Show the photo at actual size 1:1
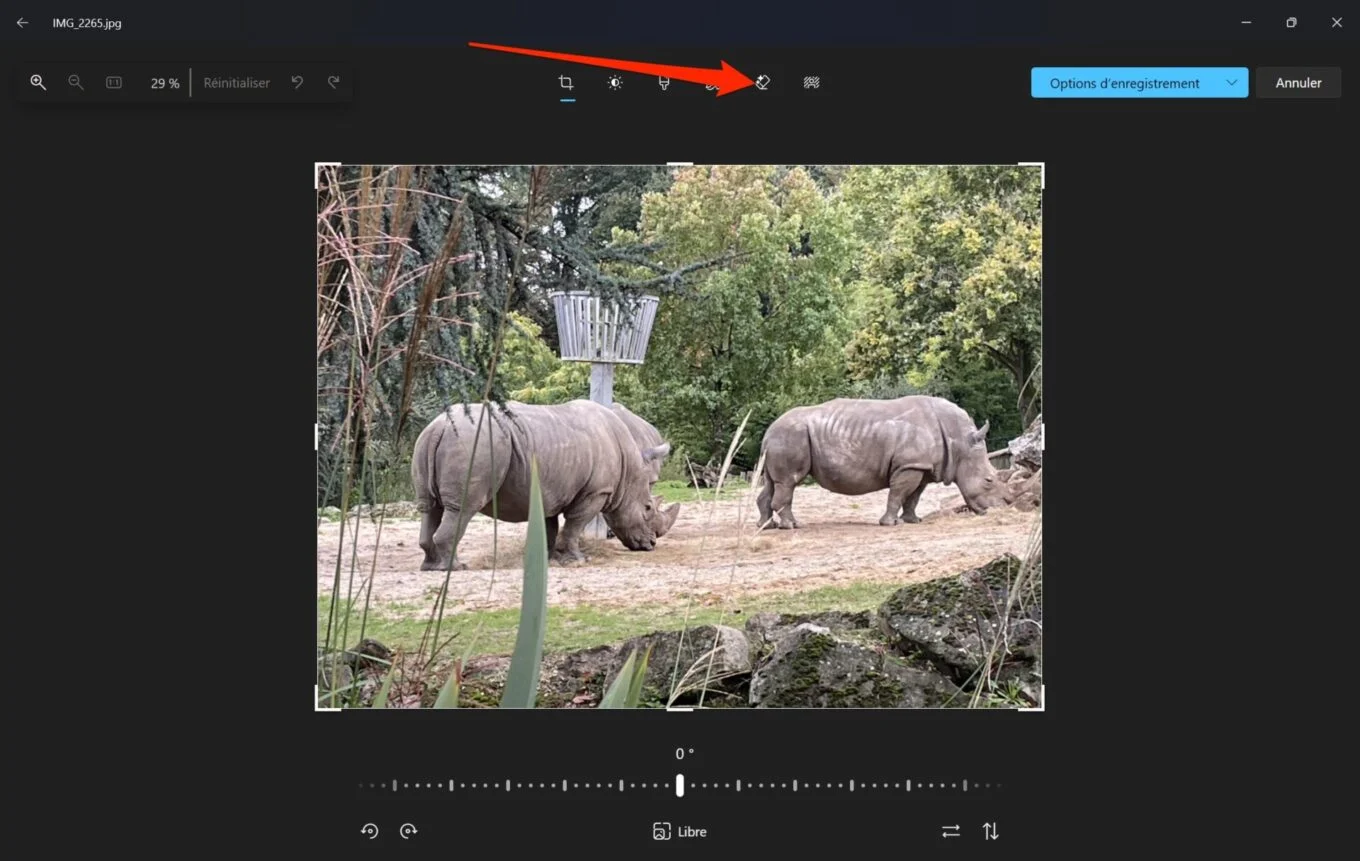This screenshot has width=1360, height=861. pyautogui.click(x=114, y=83)
